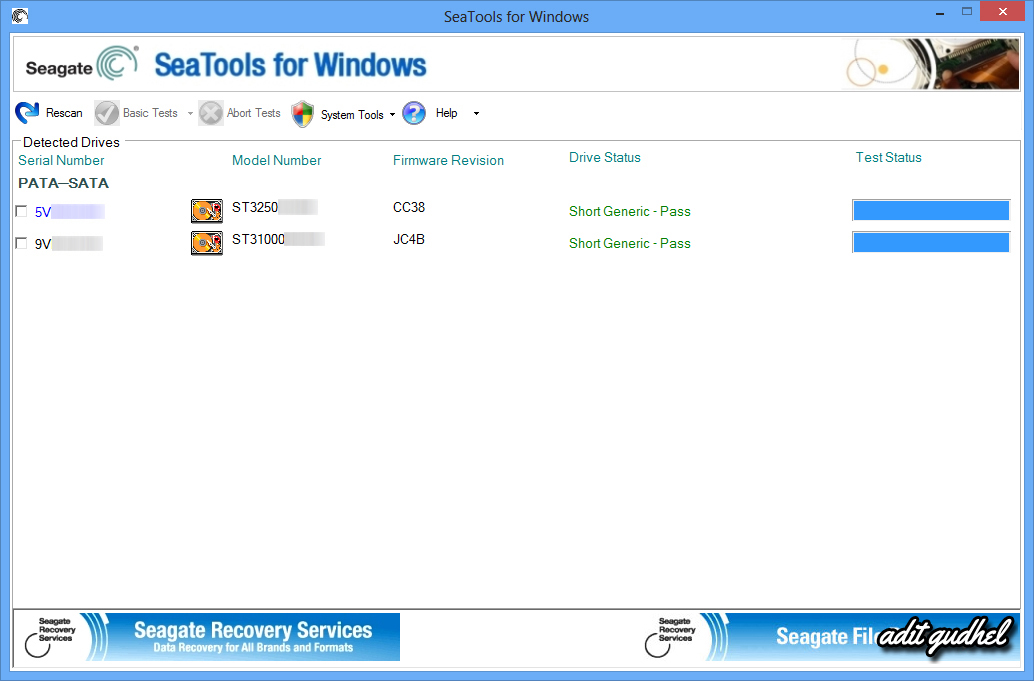Click the PATA–SATA group label

click(63, 183)
